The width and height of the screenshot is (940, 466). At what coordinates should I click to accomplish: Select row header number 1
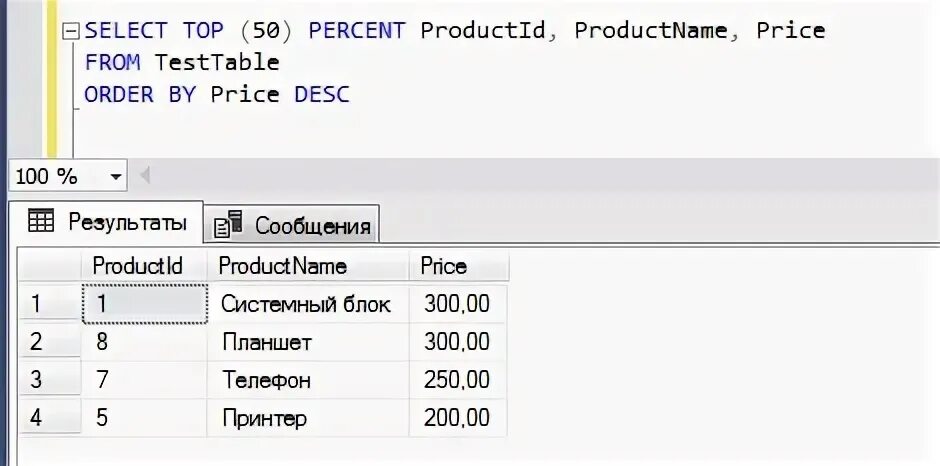click(38, 303)
